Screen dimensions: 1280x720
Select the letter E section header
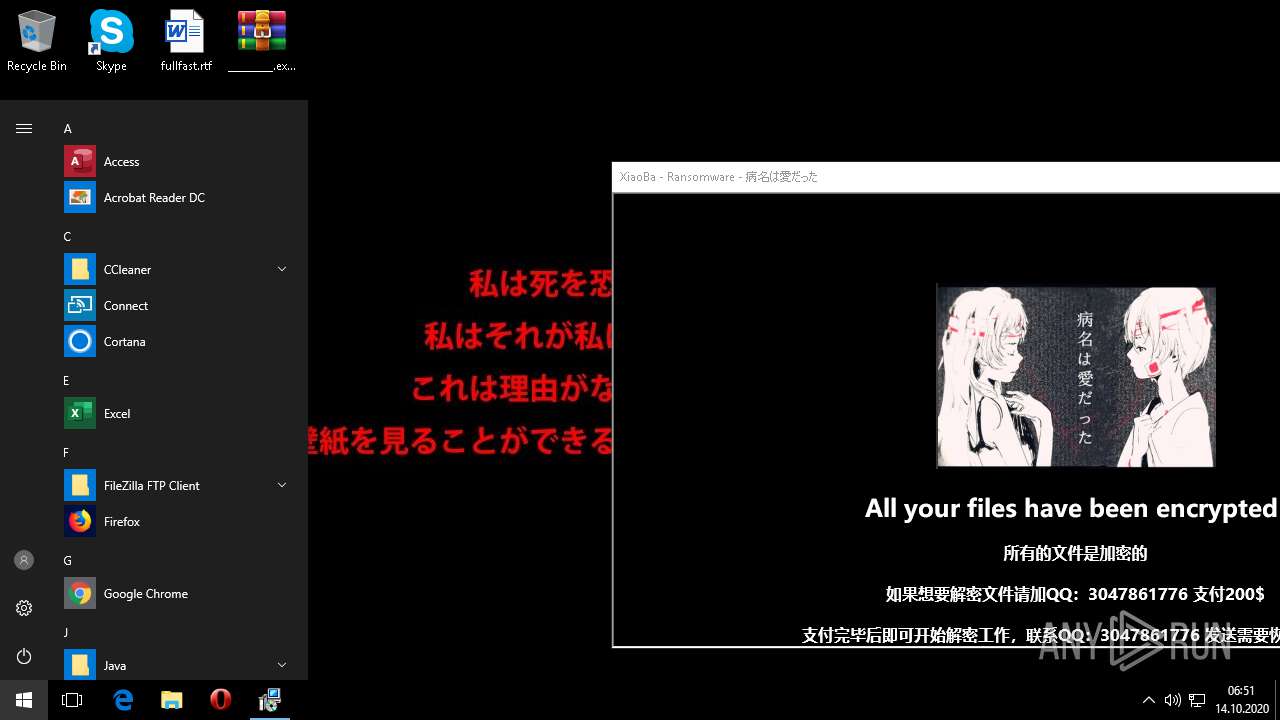tap(67, 381)
